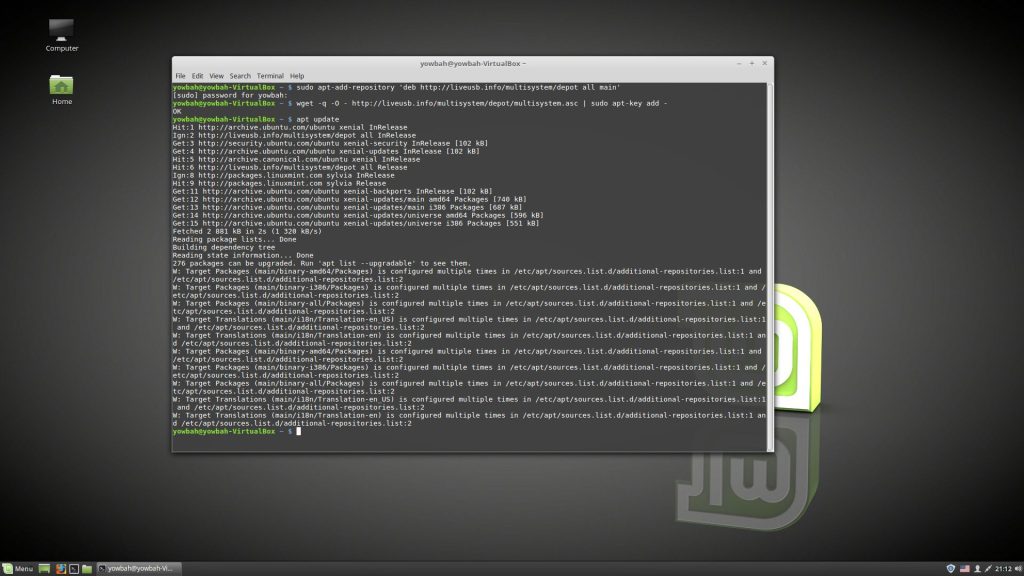Open the user applet in the tray
Screen dimensions: 1024x576
click(x=978, y=568)
